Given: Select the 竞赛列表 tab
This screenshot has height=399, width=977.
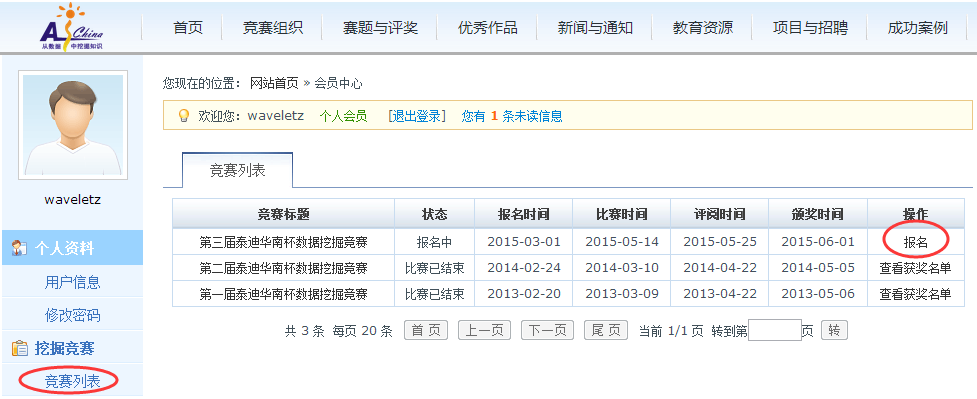Looking at the screenshot, I should (x=237, y=170).
